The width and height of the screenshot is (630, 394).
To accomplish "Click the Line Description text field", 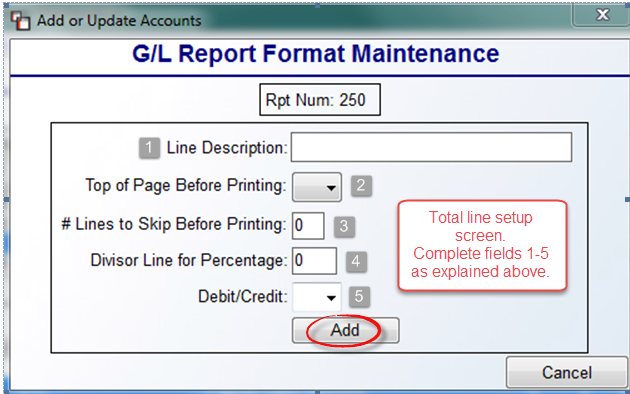I will (x=431, y=147).
